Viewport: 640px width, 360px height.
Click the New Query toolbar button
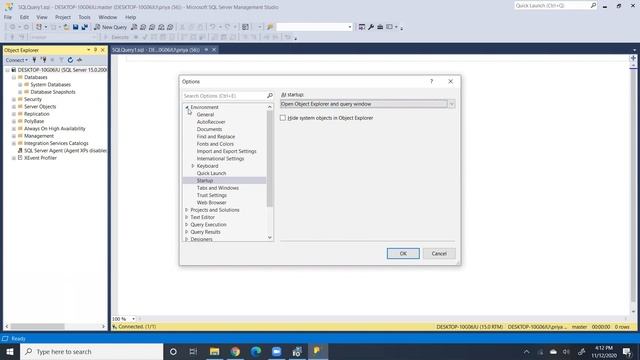click(110, 27)
